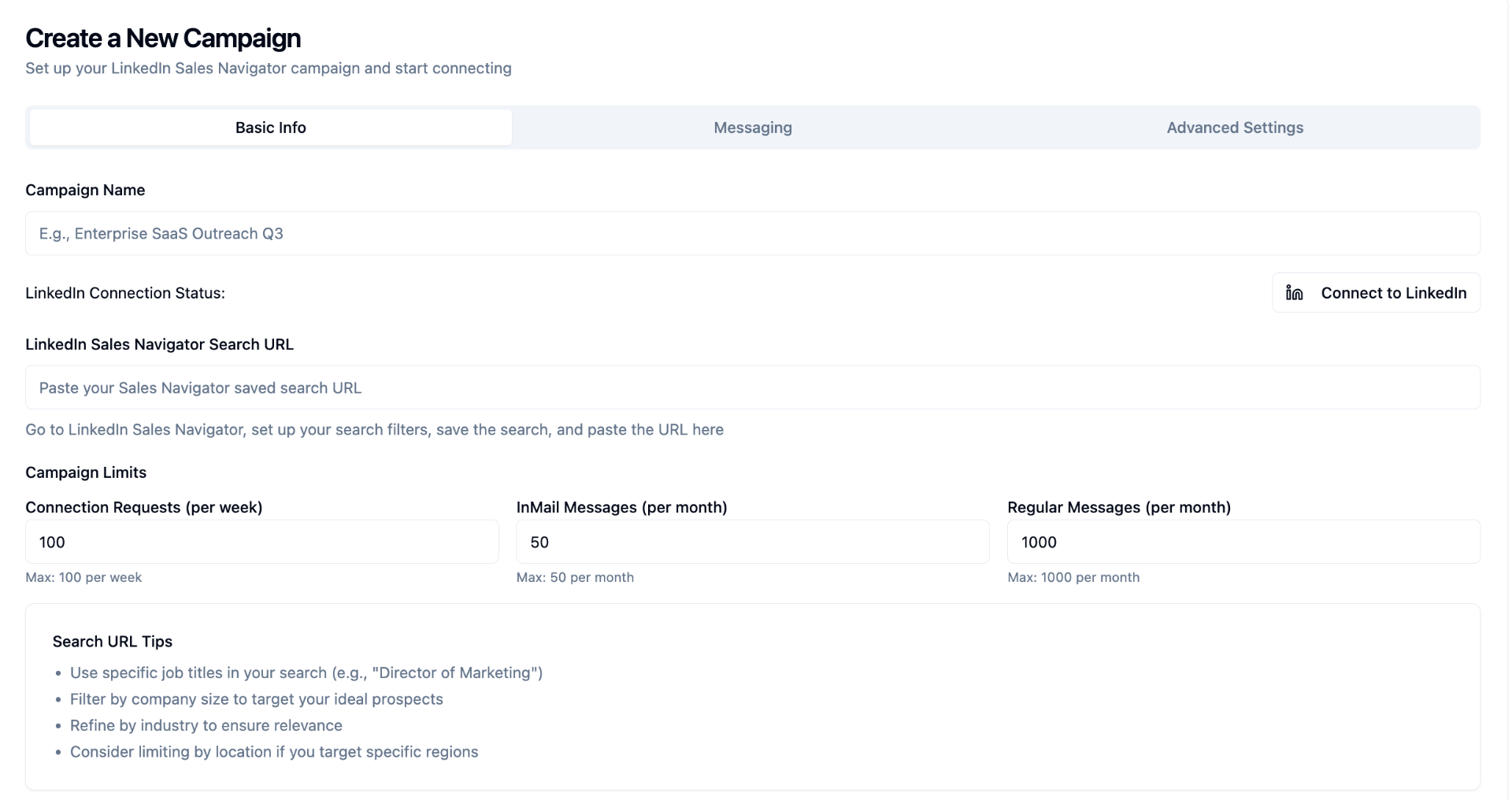1512x800 pixels.
Task: Open the Advanced Settings tab
Action: (x=1235, y=128)
